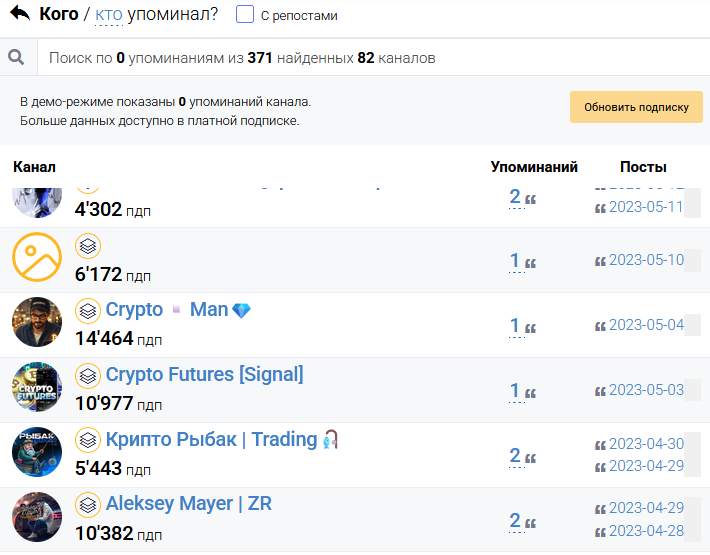Click quote icon next to 2023-05-04
The image size is (710, 555).
point(600,326)
